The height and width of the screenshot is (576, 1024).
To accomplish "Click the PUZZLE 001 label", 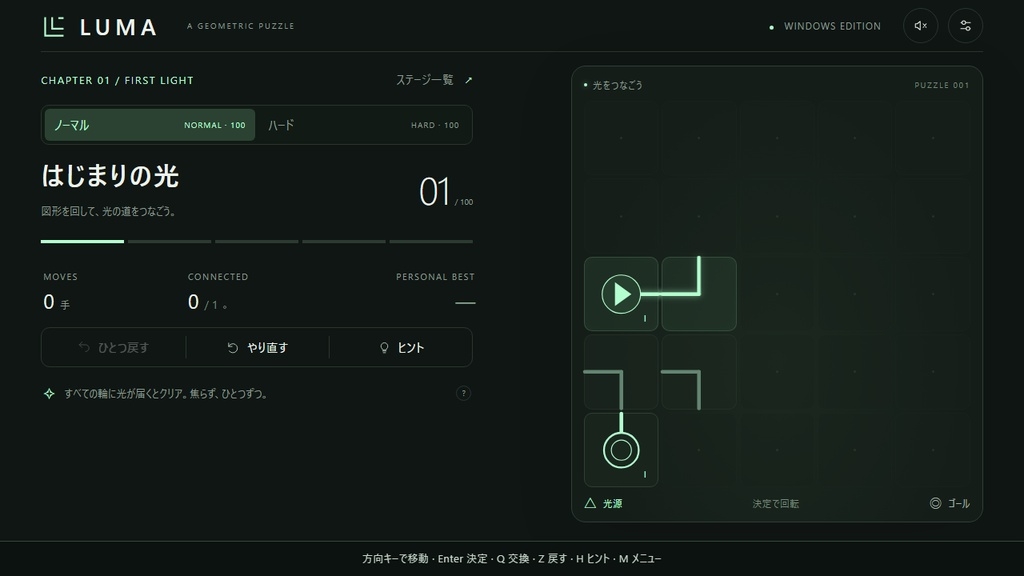I will tap(941, 85).
